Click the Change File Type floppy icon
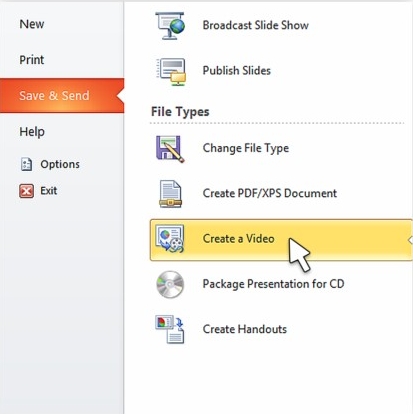This screenshot has width=413, height=414. [170, 149]
